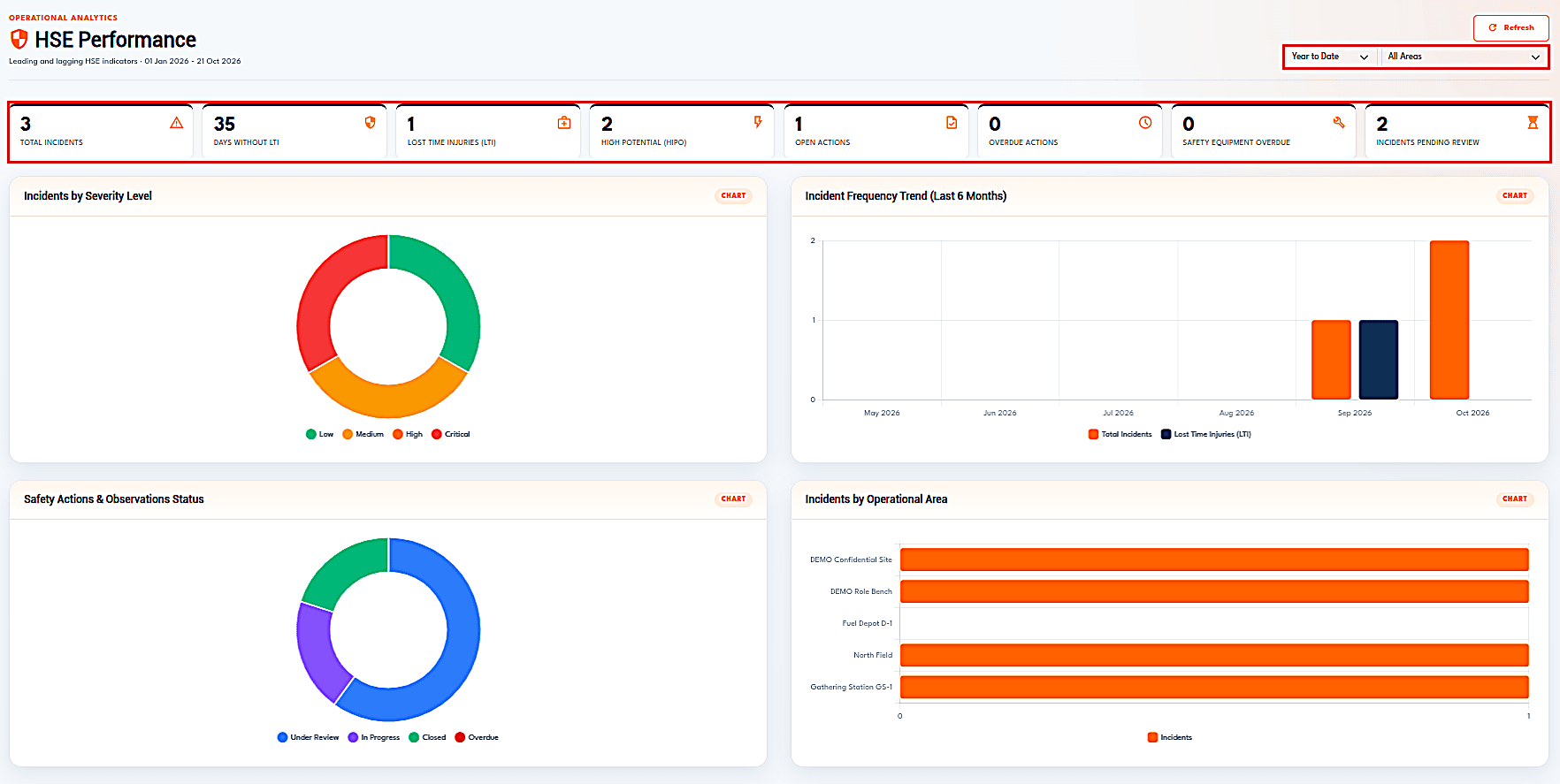
Task: Toggle the Critical severity legend item
Action: tap(450, 434)
